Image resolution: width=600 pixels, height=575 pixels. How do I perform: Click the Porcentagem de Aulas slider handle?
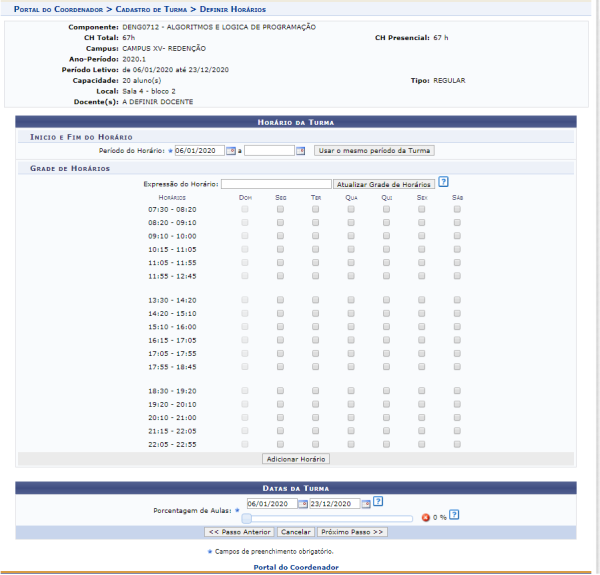pyautogui.click(x=247, y=518)
